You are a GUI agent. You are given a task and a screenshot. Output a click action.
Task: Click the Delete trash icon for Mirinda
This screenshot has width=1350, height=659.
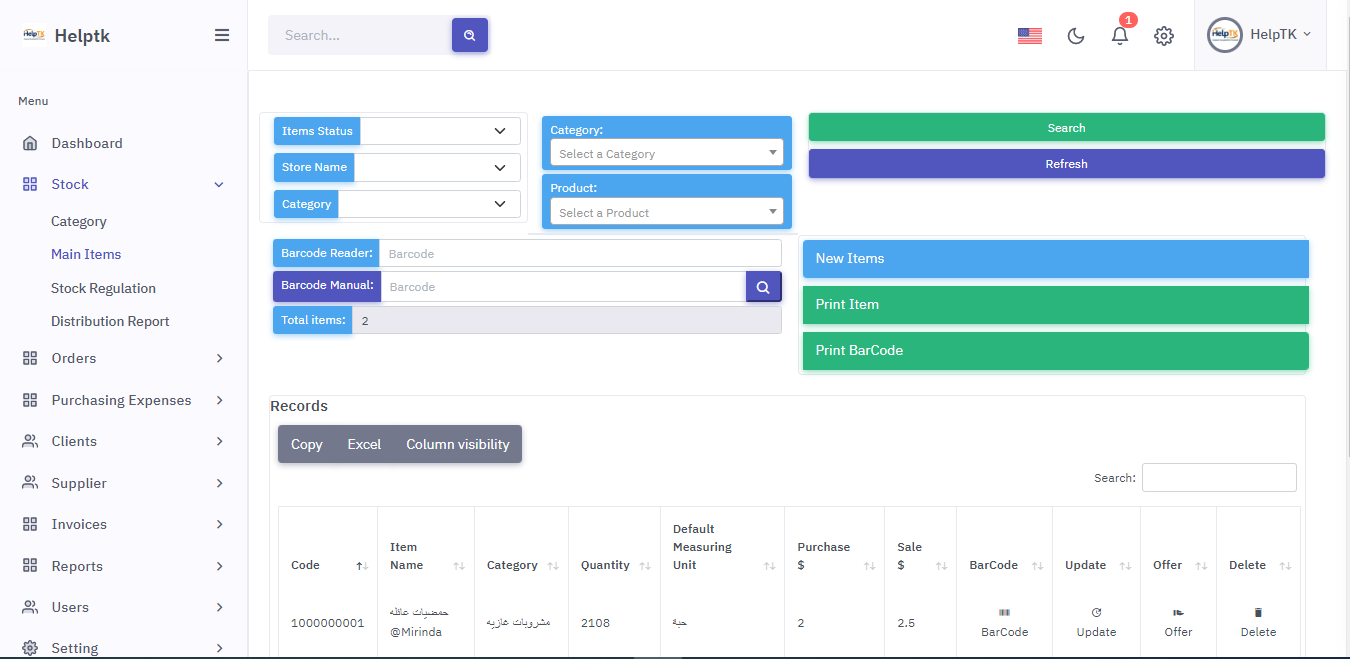(x=1258, y=613)
